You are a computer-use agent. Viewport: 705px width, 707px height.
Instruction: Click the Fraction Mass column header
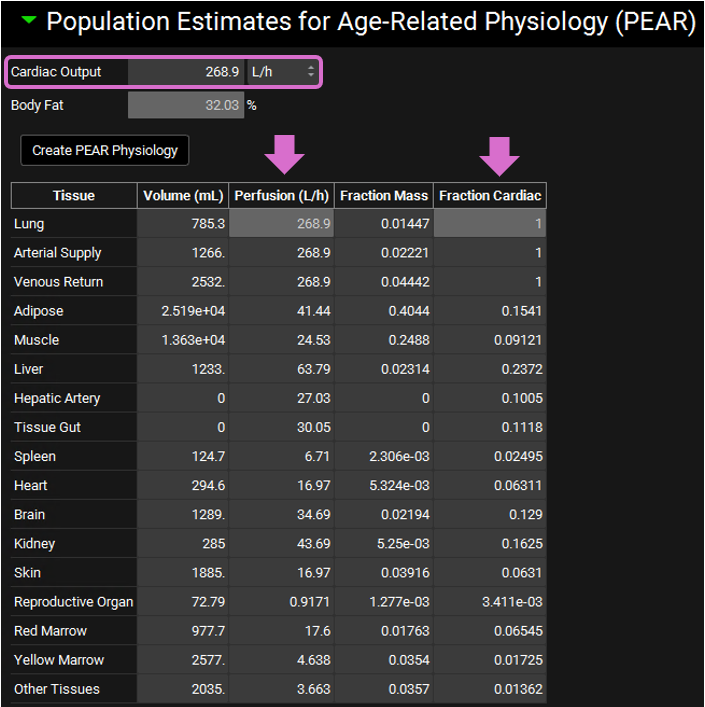[384, 196]
